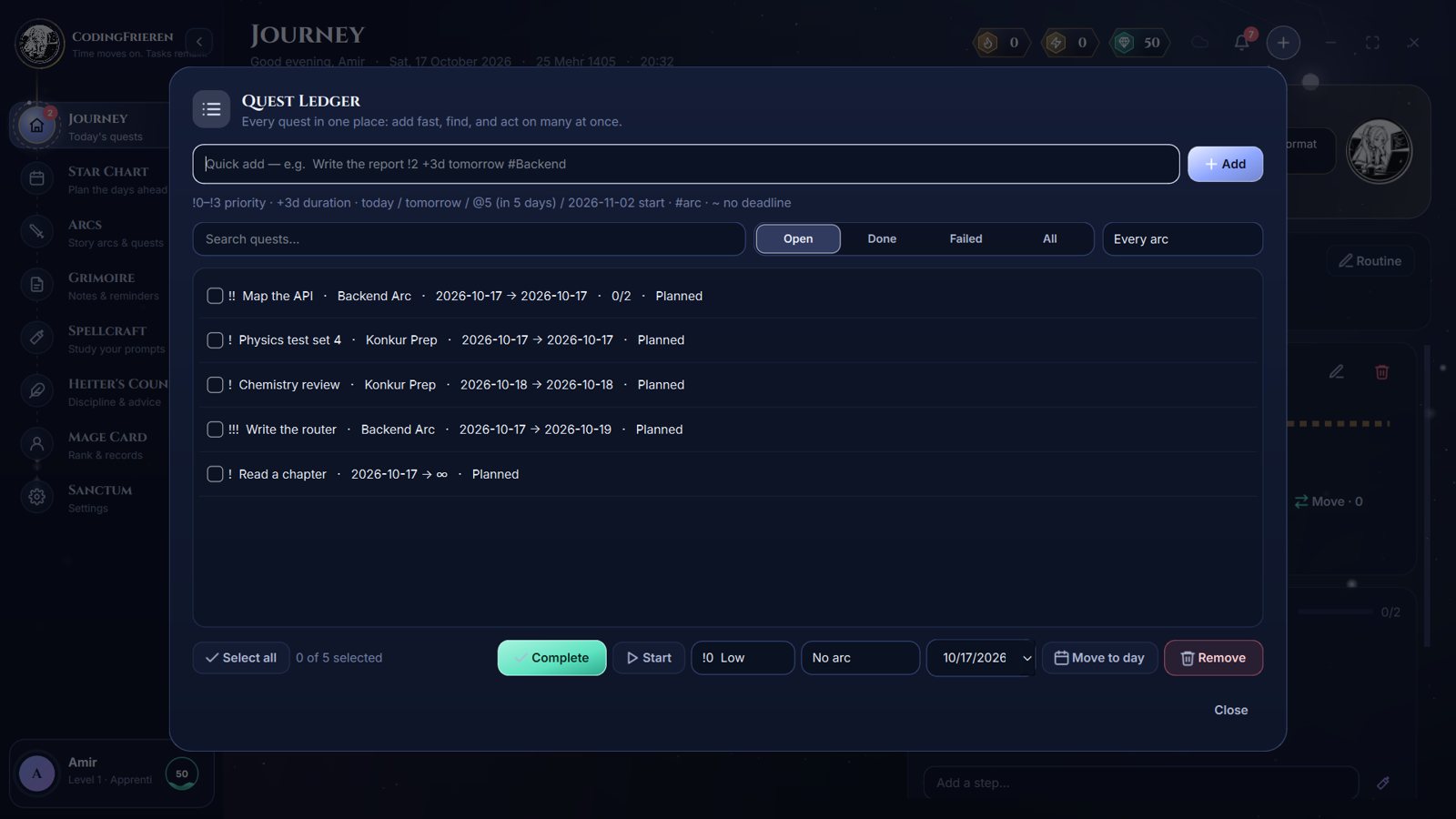
Task: Check the Physics test set 4 checkbox
Action: [215, 339]
